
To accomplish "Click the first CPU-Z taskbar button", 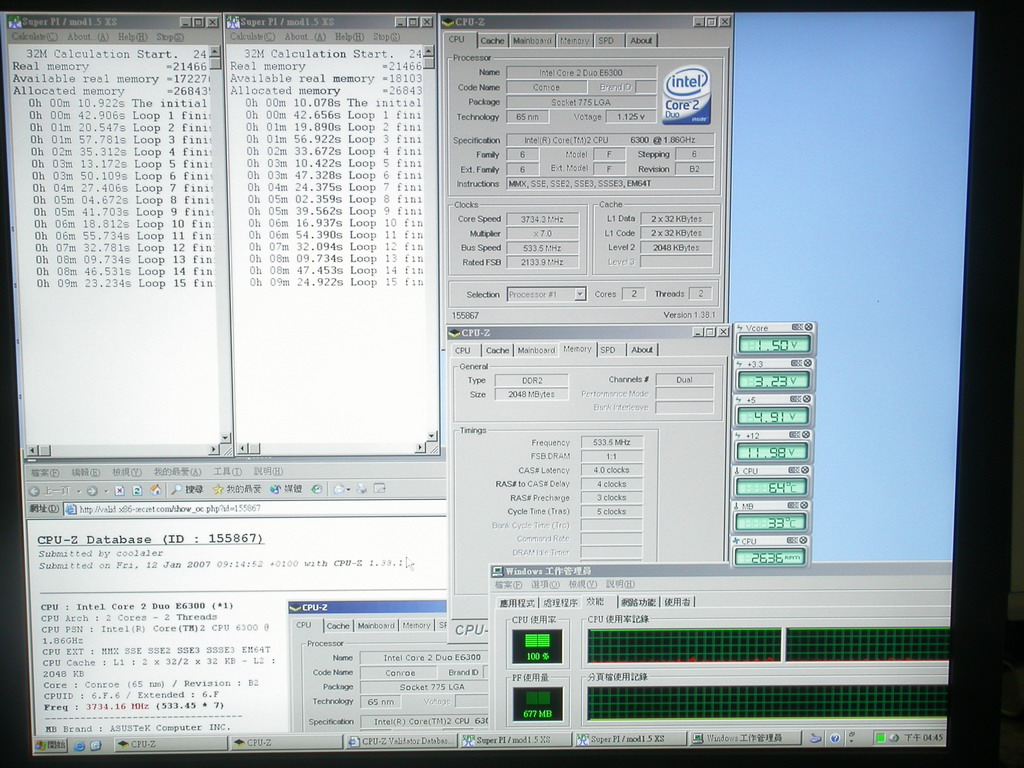I will pos(170,744).
